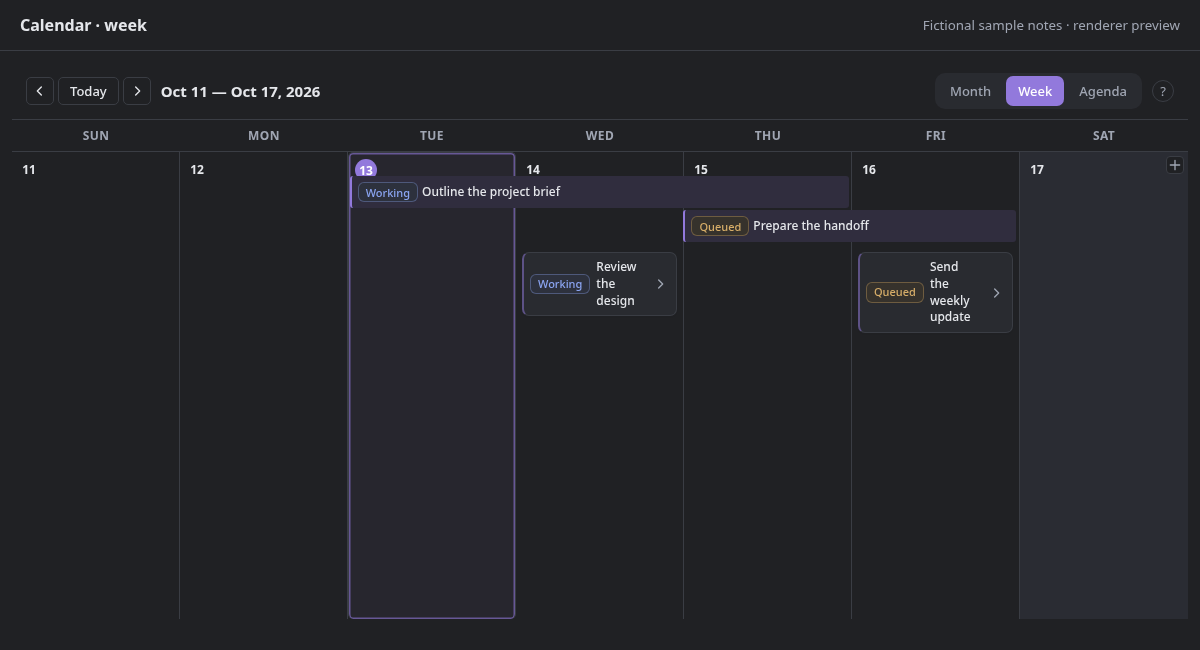
Task: Click the Queued badge on Send the weekly update
Action: (x=895, y=292)
